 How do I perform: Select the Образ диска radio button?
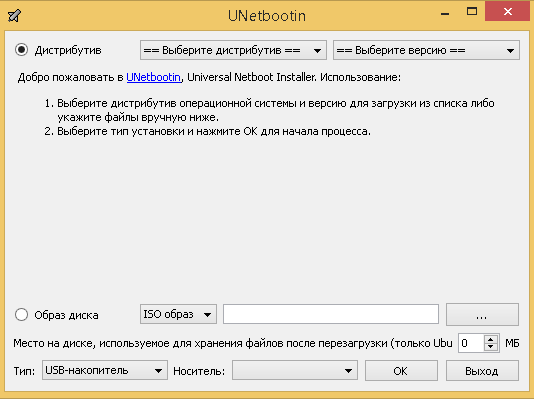(21, 314)
